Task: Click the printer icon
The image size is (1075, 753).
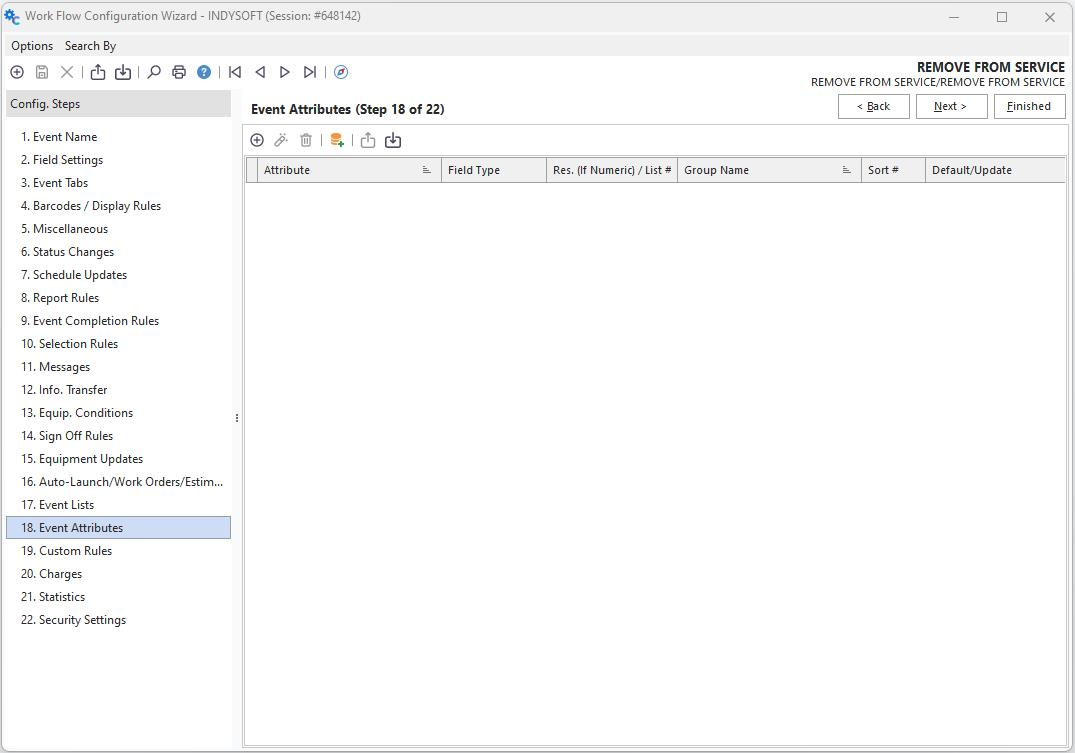Action: pyautogui.click(x=179, y=72)
